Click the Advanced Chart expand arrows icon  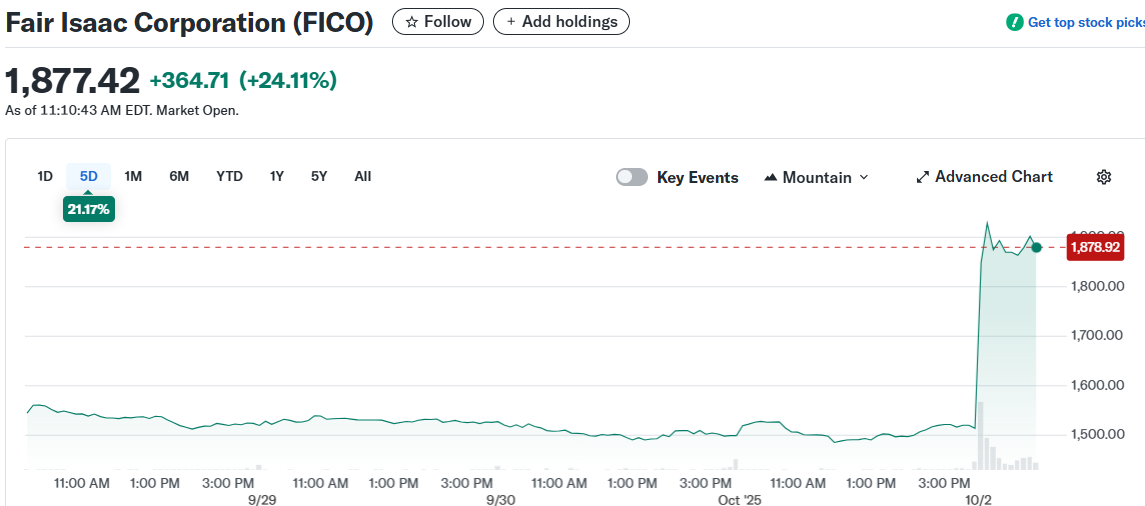click(922, 177)
